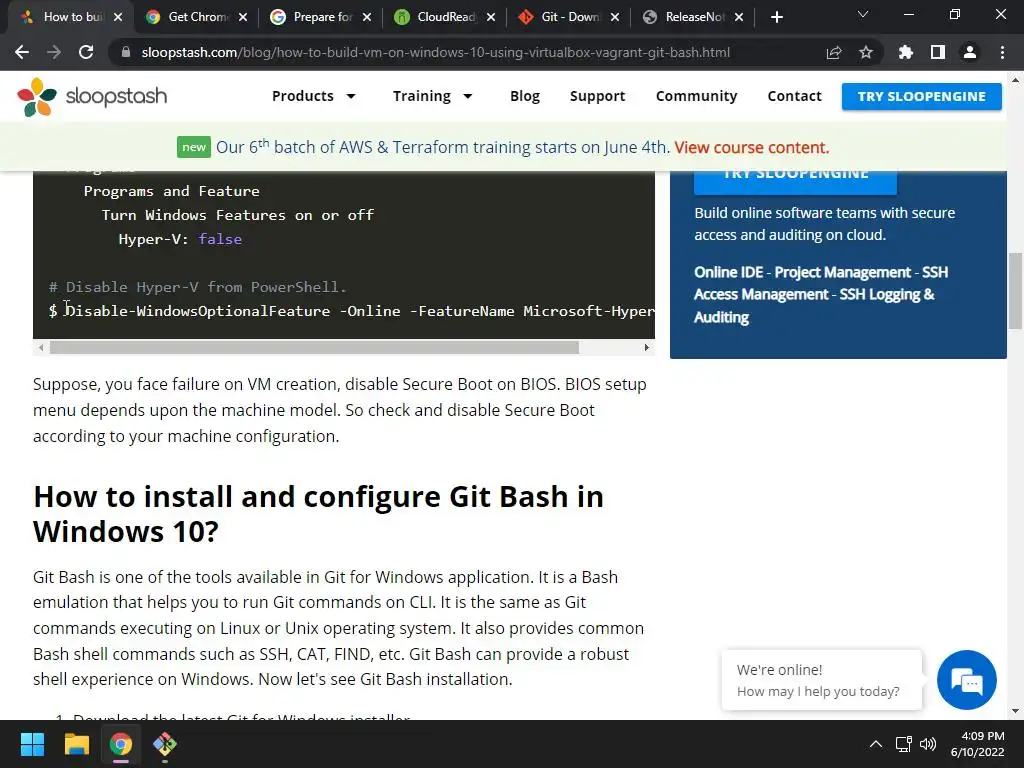Bookmark this page with star icon
The height and width of the screenshot is (768, 1024).
866,52
